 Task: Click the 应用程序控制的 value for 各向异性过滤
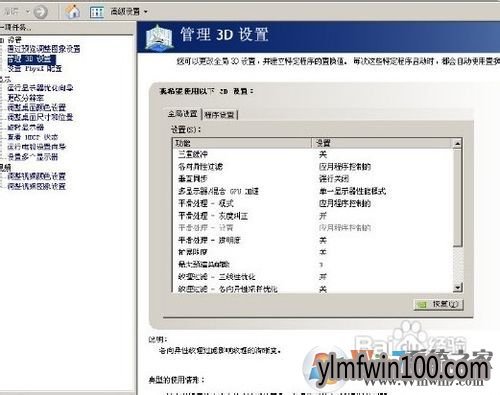coord(345,166)
